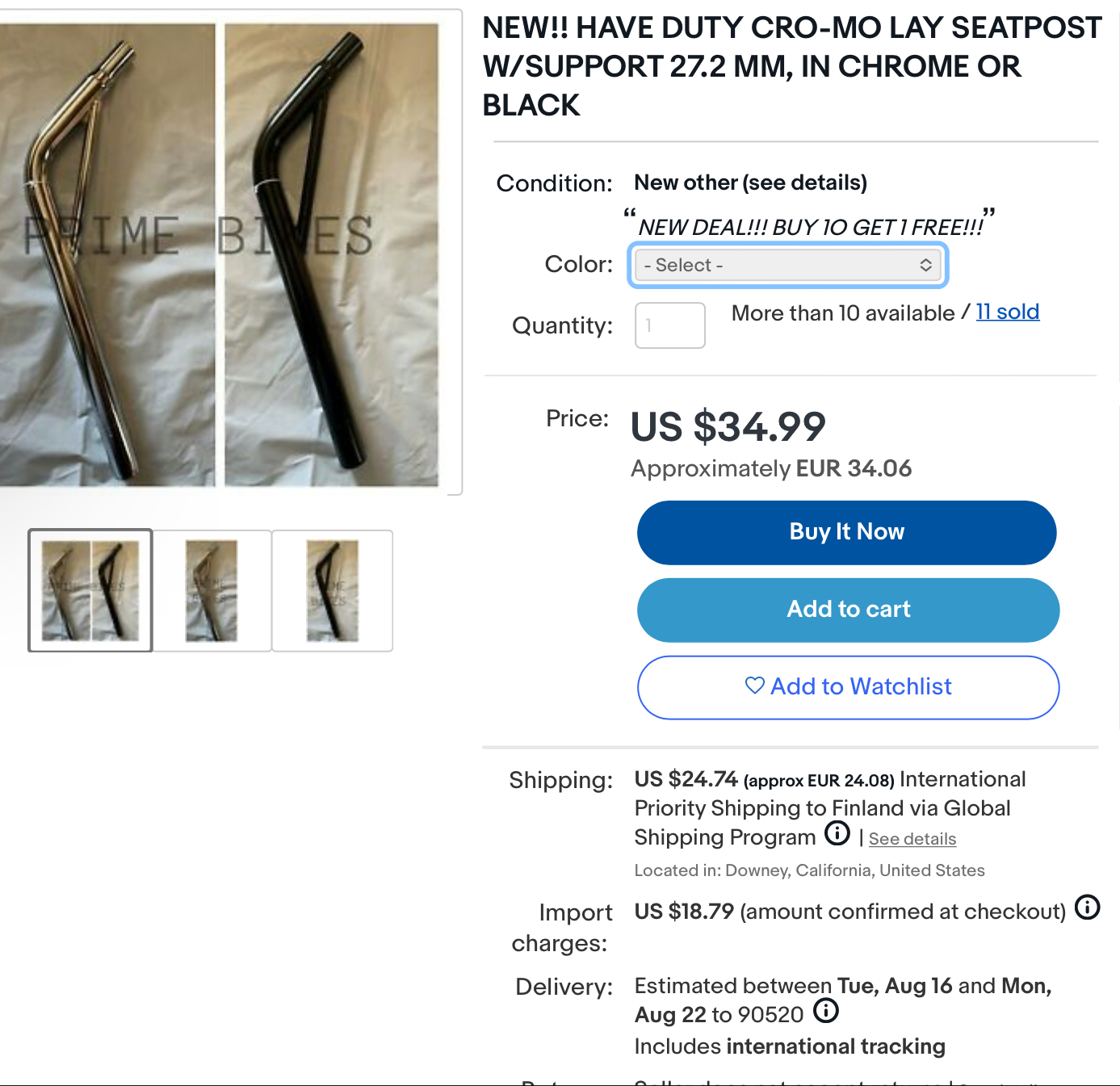Viewport: 1120px width, 1086px height.
Task: Click the US $34.99 price text
Action: (728, 426)
